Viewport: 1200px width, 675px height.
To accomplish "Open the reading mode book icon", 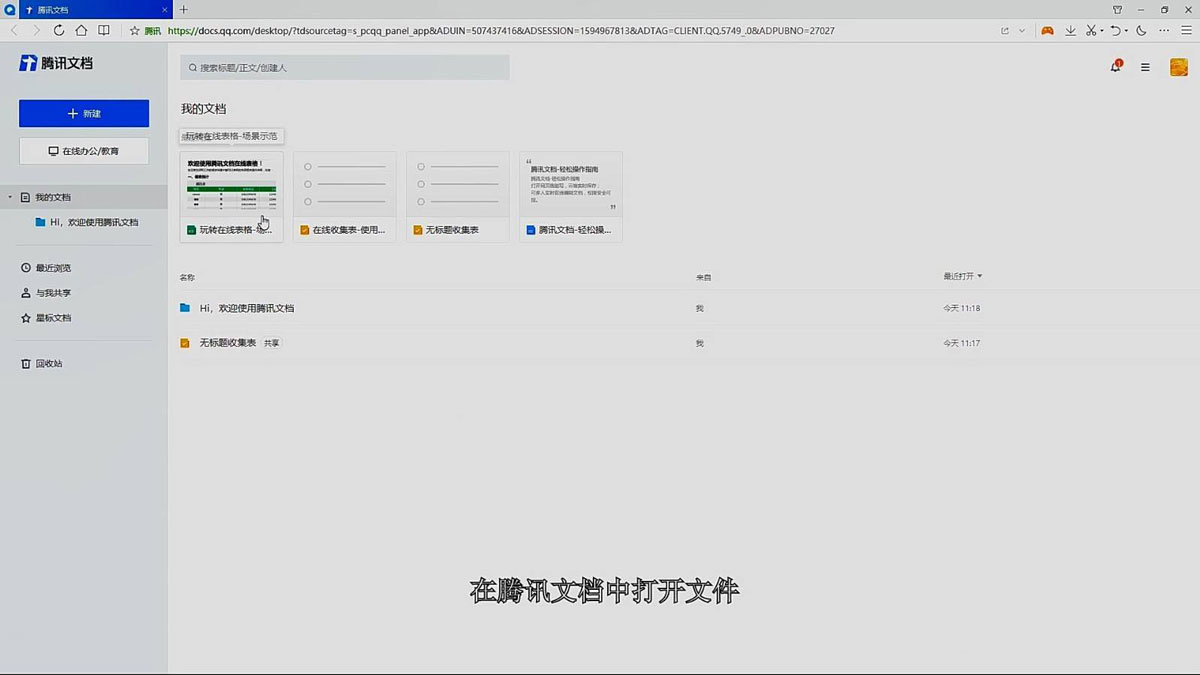I will (104, 31).
